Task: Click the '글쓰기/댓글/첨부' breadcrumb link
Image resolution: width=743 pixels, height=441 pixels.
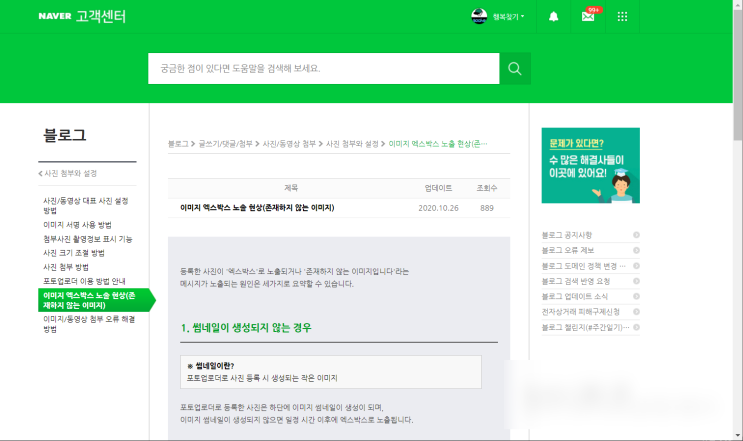Action: (226, 144)
